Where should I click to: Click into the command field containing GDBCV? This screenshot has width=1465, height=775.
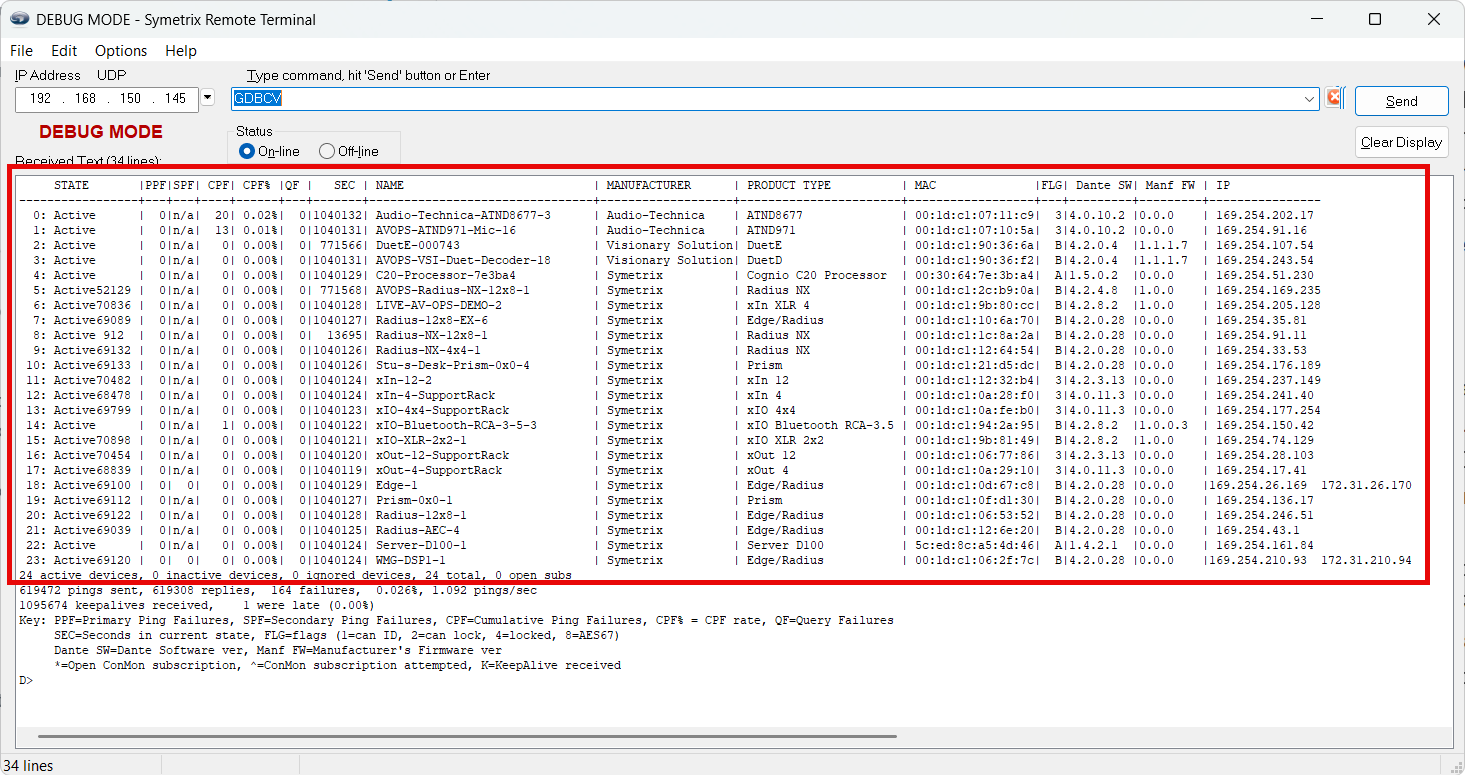[775, 99]
